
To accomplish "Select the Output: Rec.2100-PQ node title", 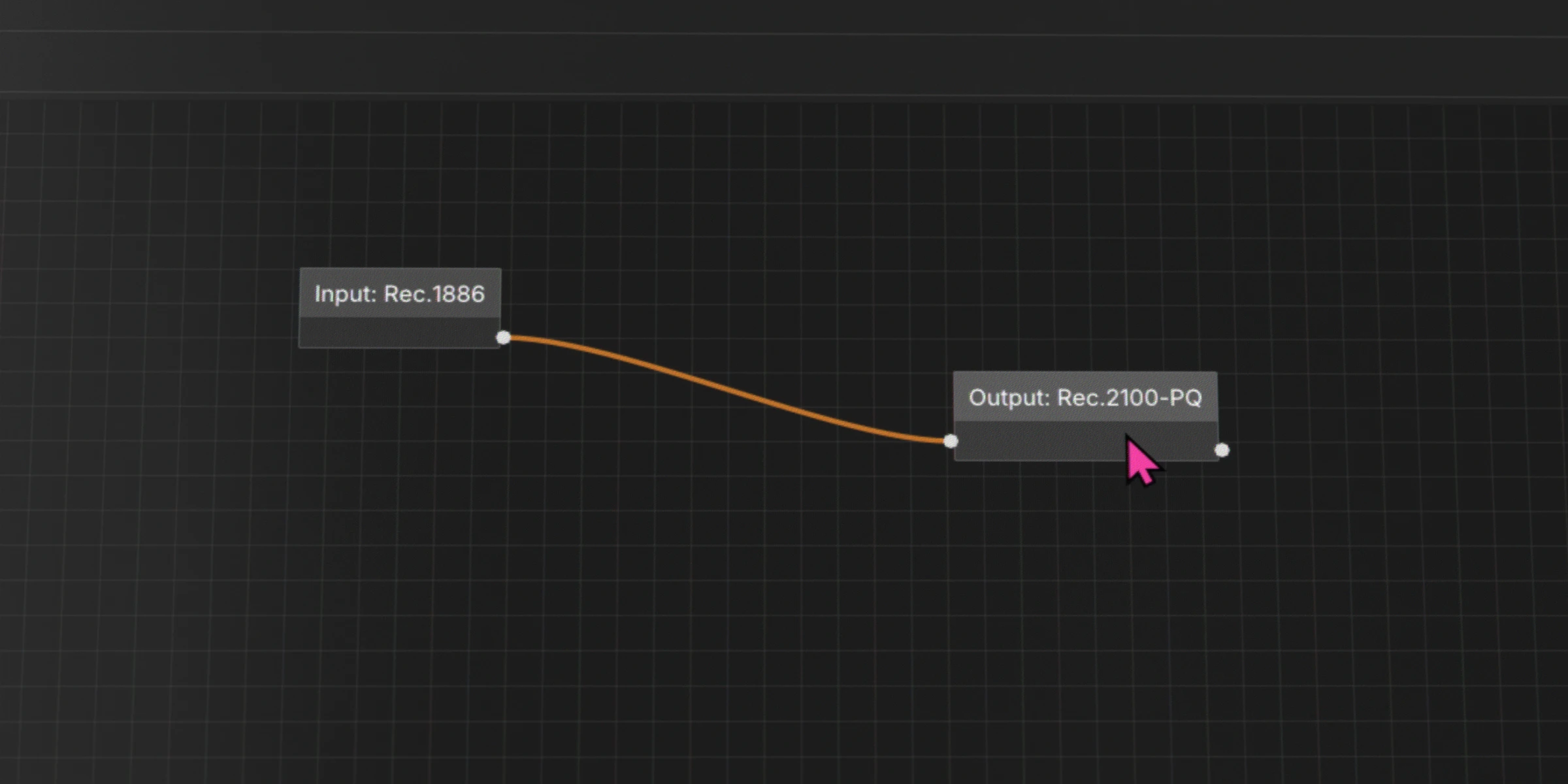I will (1085, 398).
